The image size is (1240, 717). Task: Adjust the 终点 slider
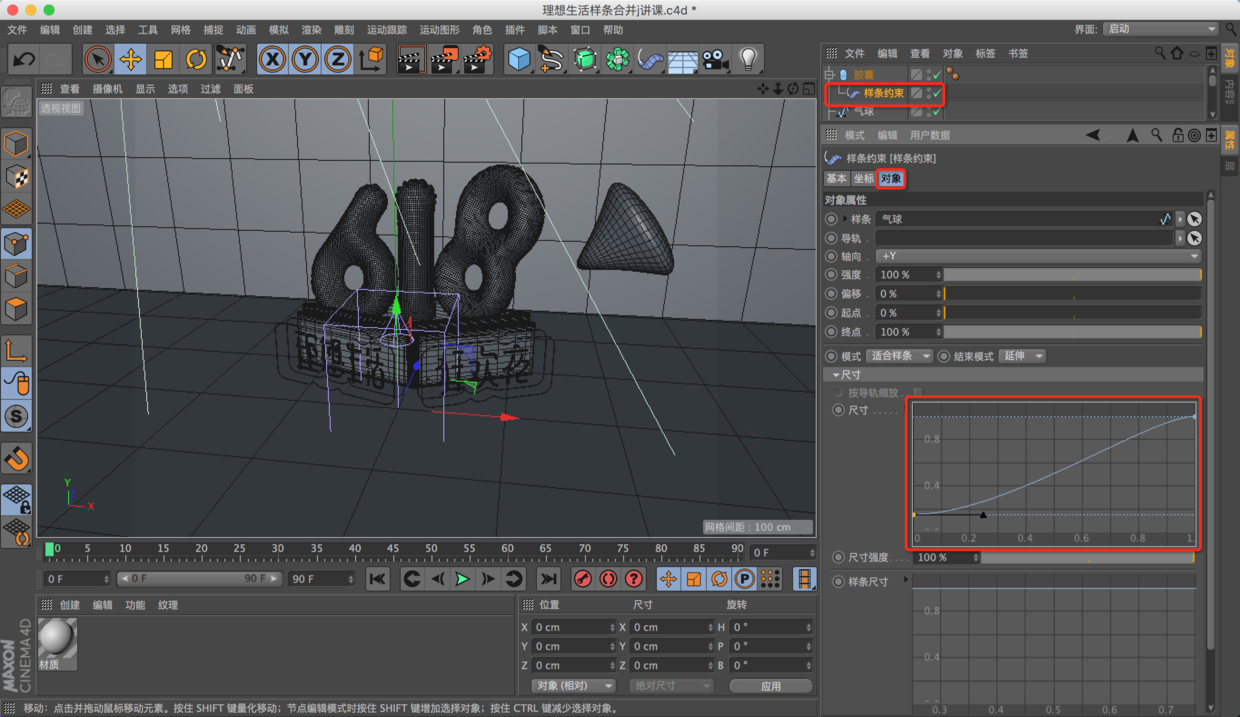coord(1072,332)
